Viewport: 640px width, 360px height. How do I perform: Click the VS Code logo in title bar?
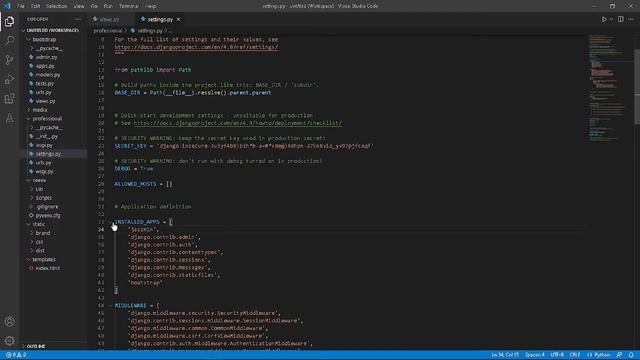click(7, 6)
